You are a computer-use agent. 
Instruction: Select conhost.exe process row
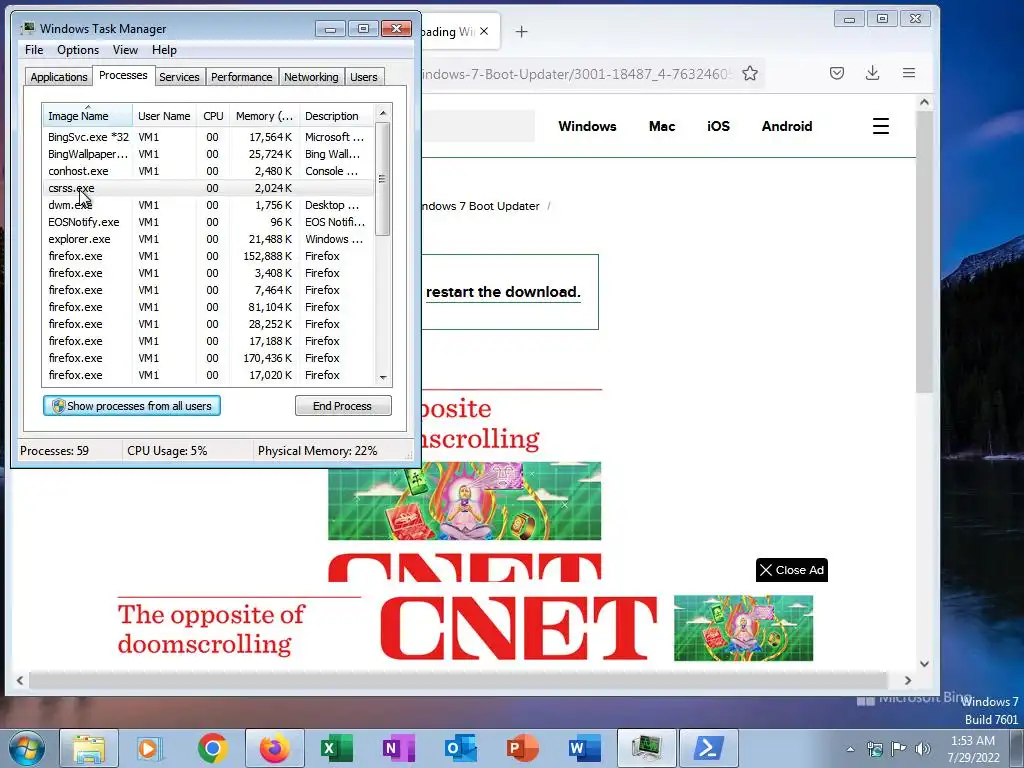(208, 171)
